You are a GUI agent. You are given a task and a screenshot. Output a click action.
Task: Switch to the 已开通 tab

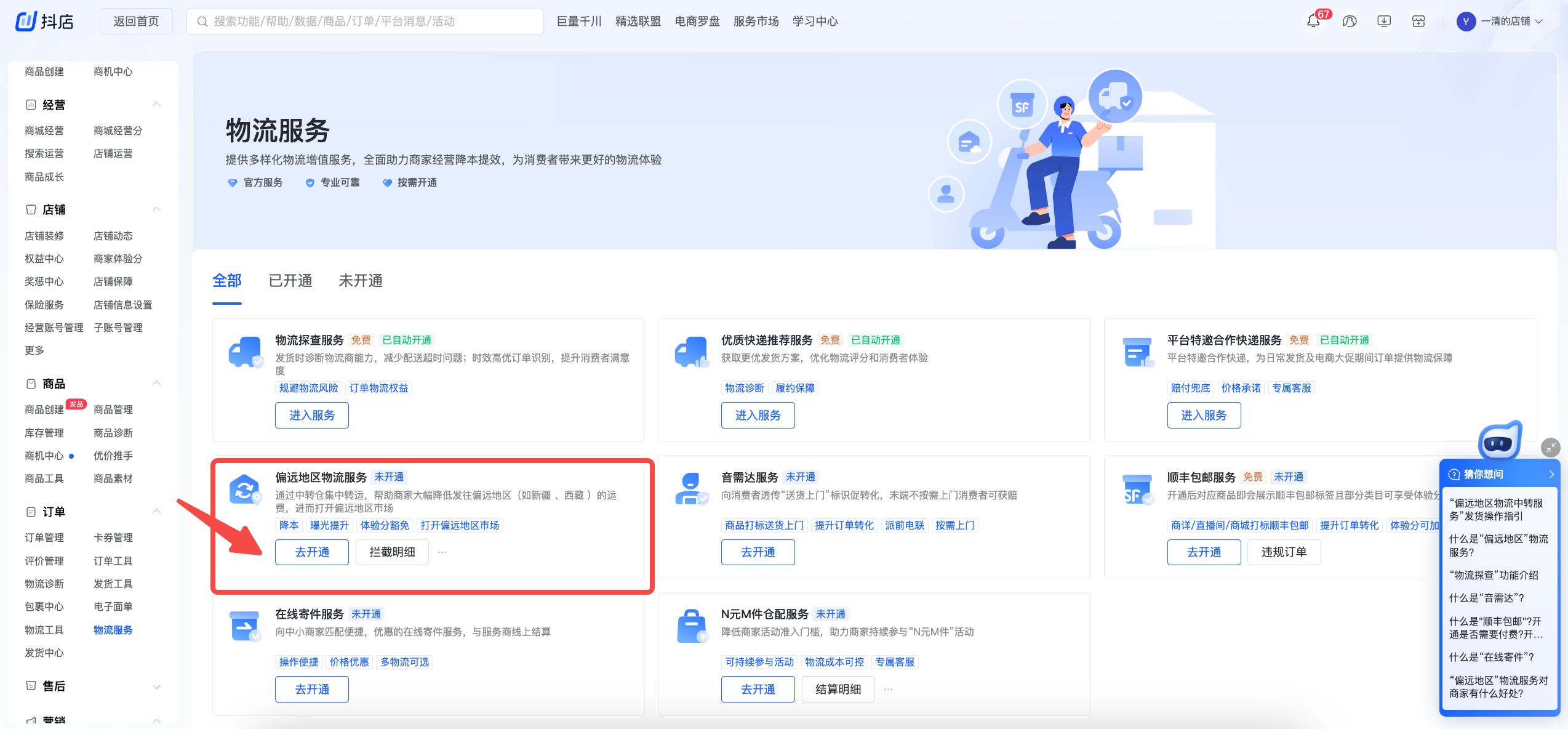coord(290,281)
